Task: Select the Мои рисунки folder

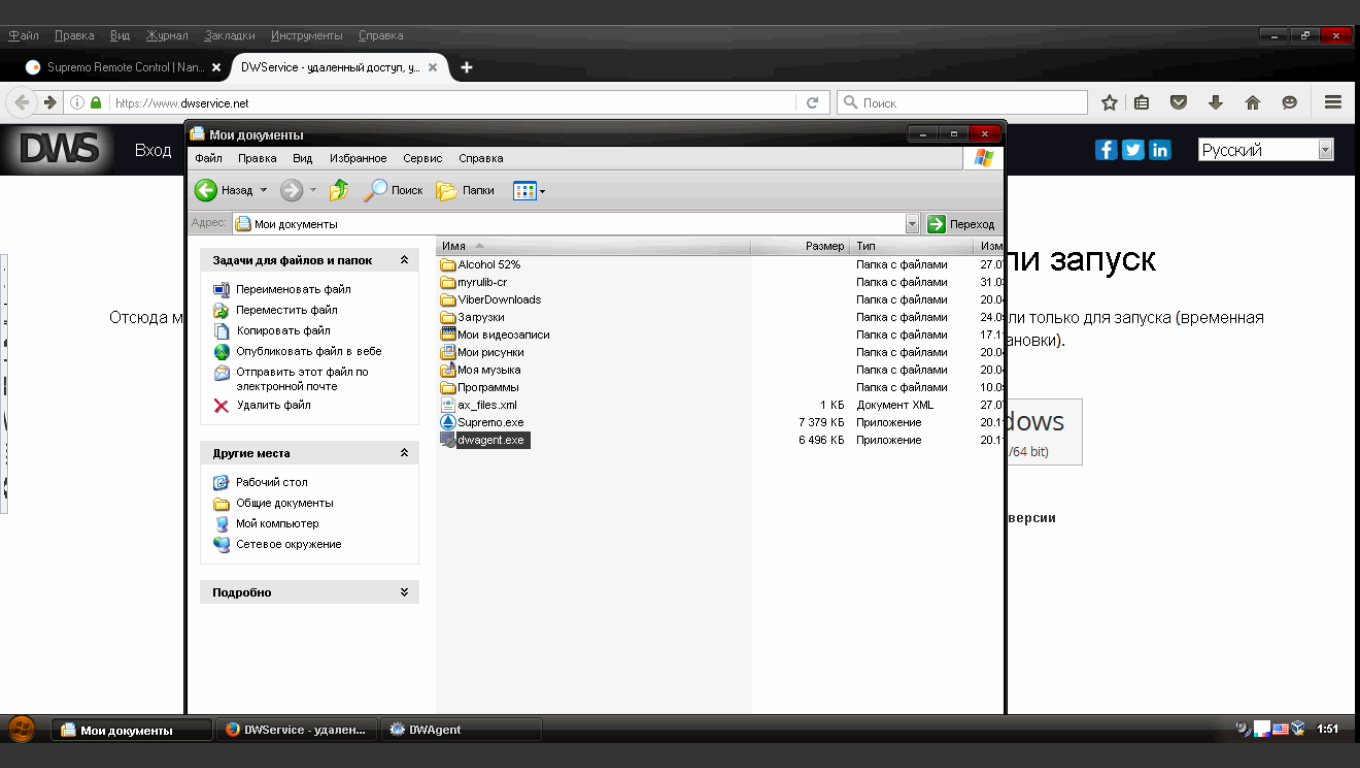Action: 482,352
